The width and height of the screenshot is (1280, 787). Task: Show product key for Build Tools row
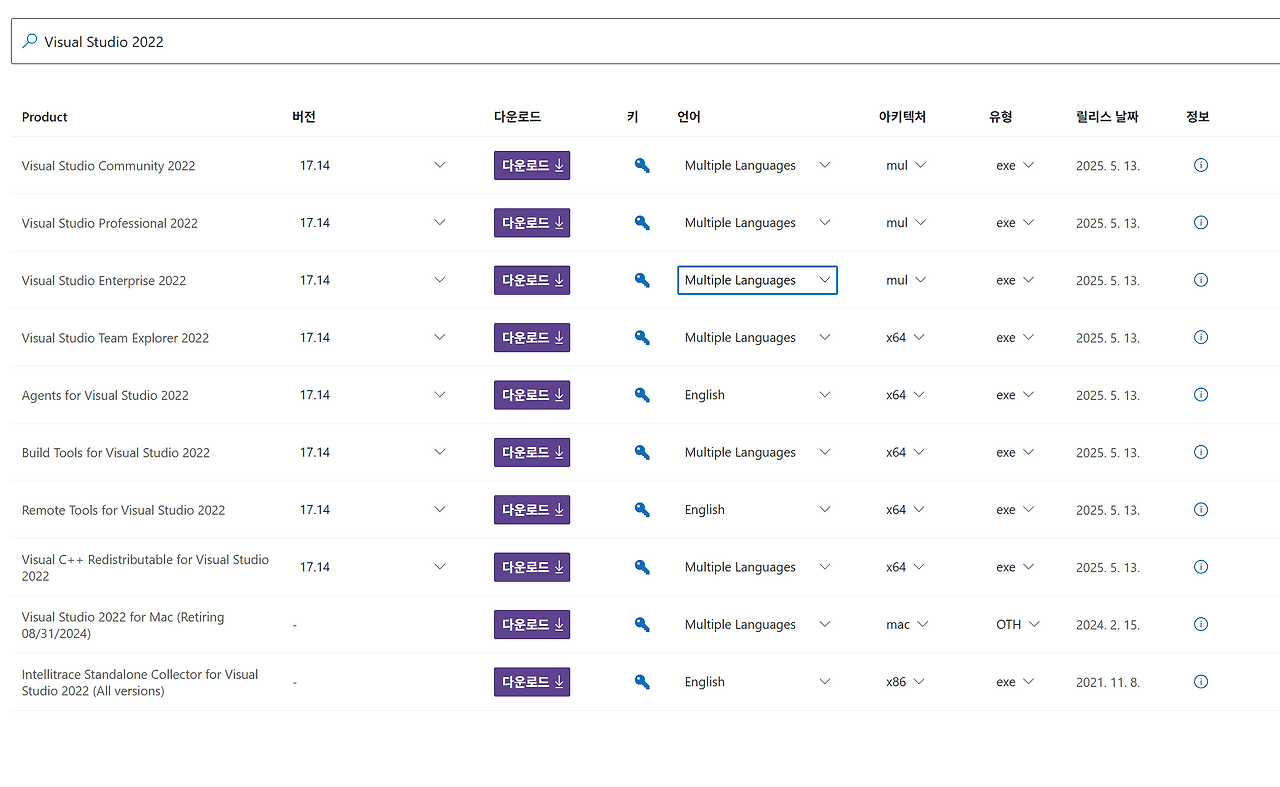[x=642, y=452]
